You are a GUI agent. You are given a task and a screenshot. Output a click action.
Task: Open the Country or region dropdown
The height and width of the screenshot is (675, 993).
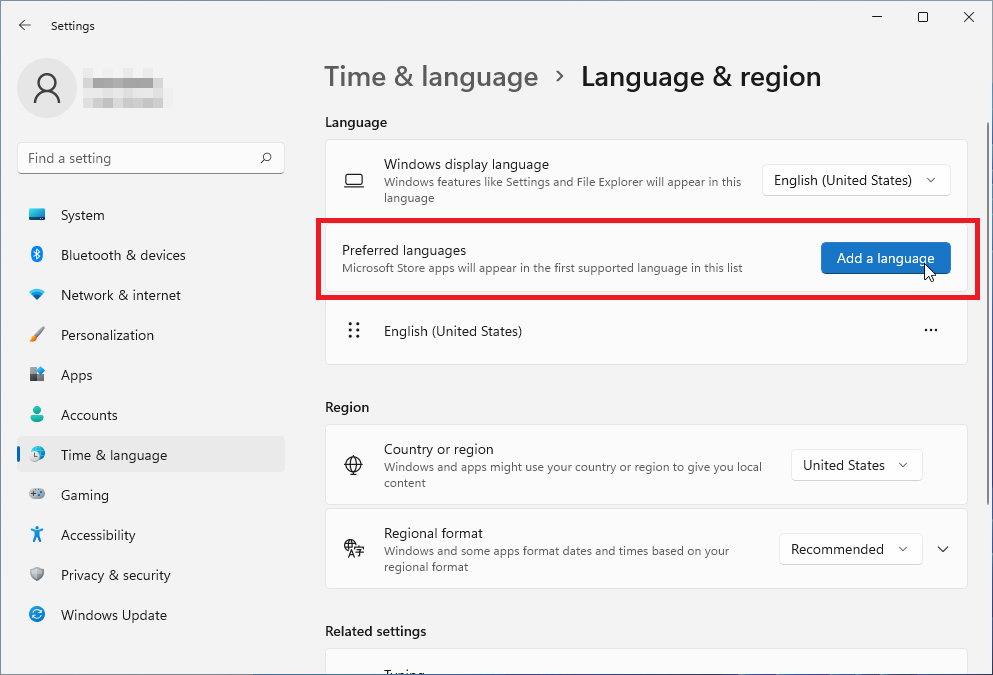pyautogui.click(x=856, y=465)
